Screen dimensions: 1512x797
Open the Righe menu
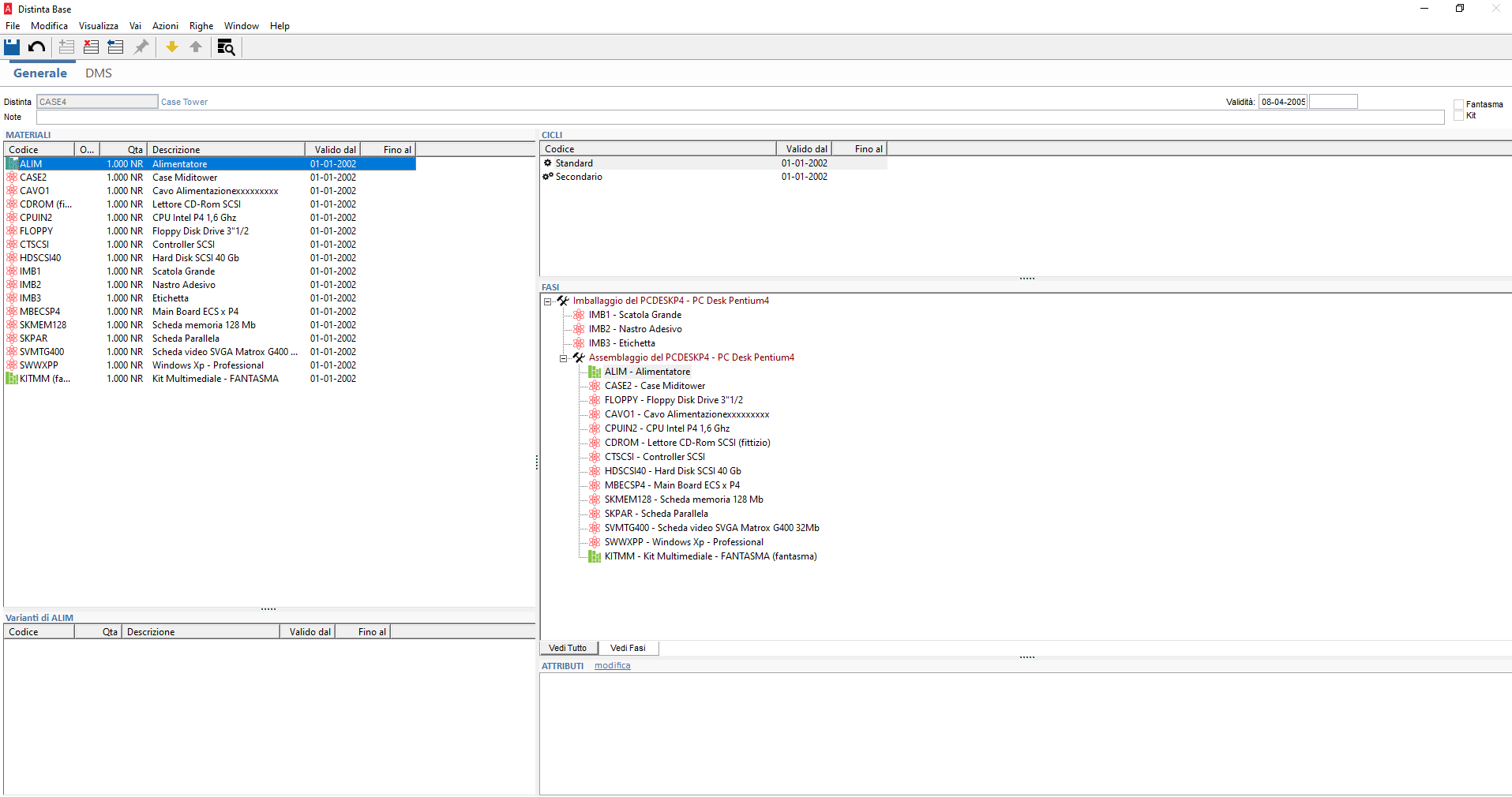[201, 26]
